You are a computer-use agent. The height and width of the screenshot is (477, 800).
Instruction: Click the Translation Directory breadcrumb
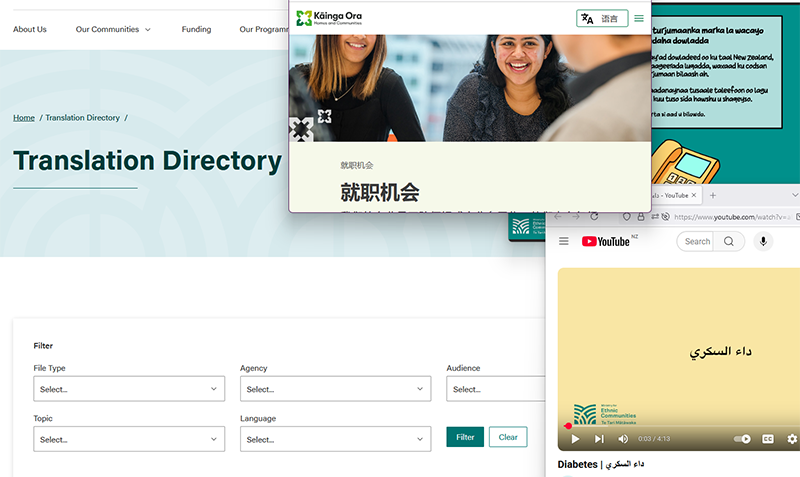coord(82,117)
